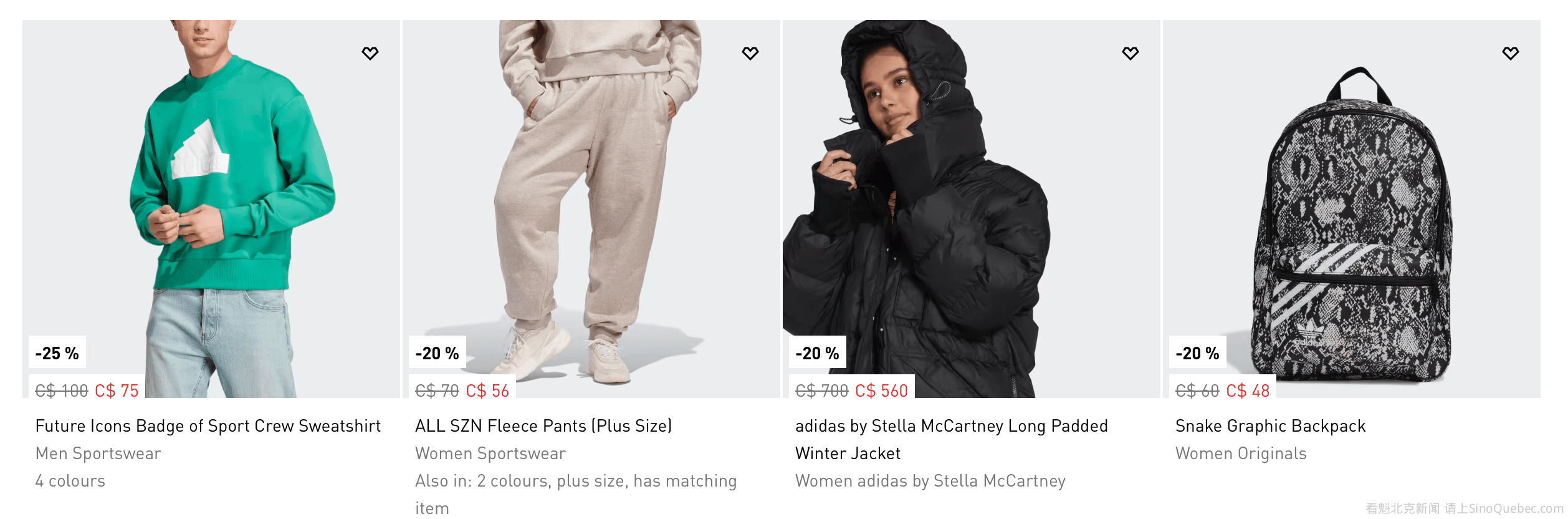Select the C$ 48 backpack price

click(x=1248, y=391)
